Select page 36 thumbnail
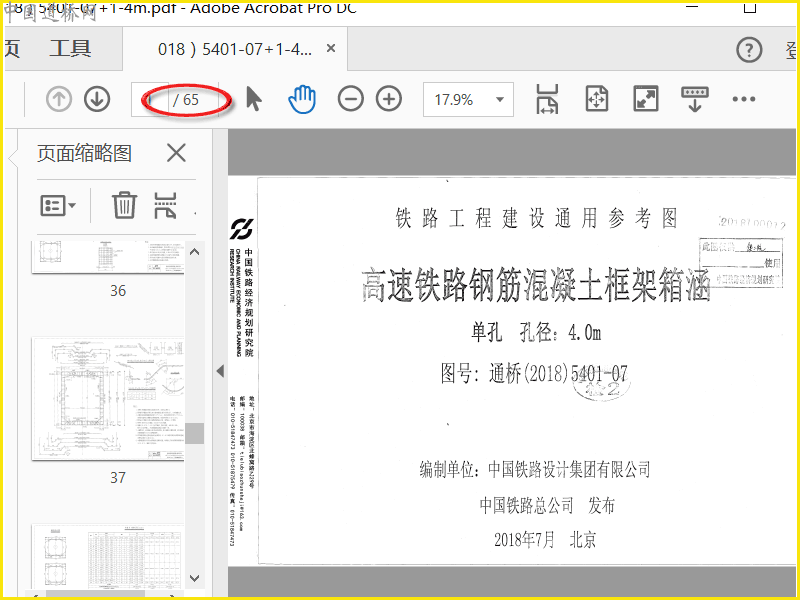 pos(108,257)
